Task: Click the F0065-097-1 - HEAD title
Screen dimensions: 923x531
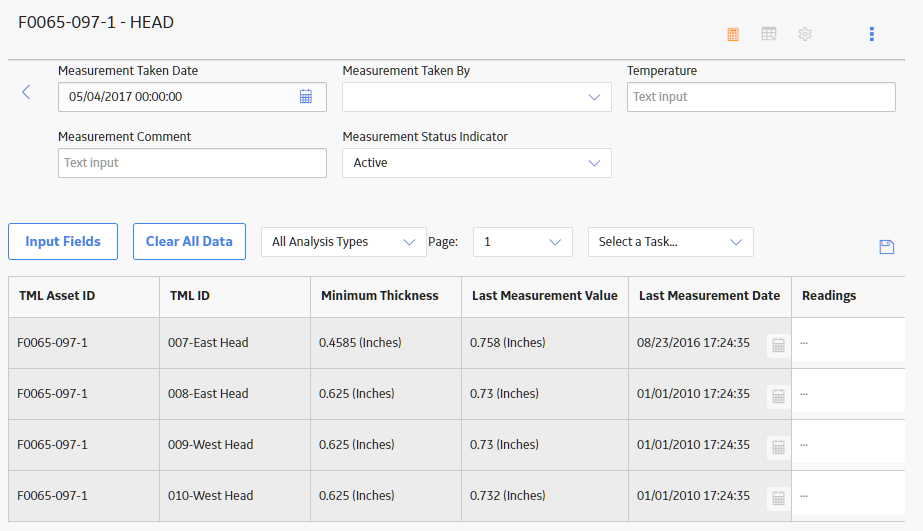Action: [96, 22]
